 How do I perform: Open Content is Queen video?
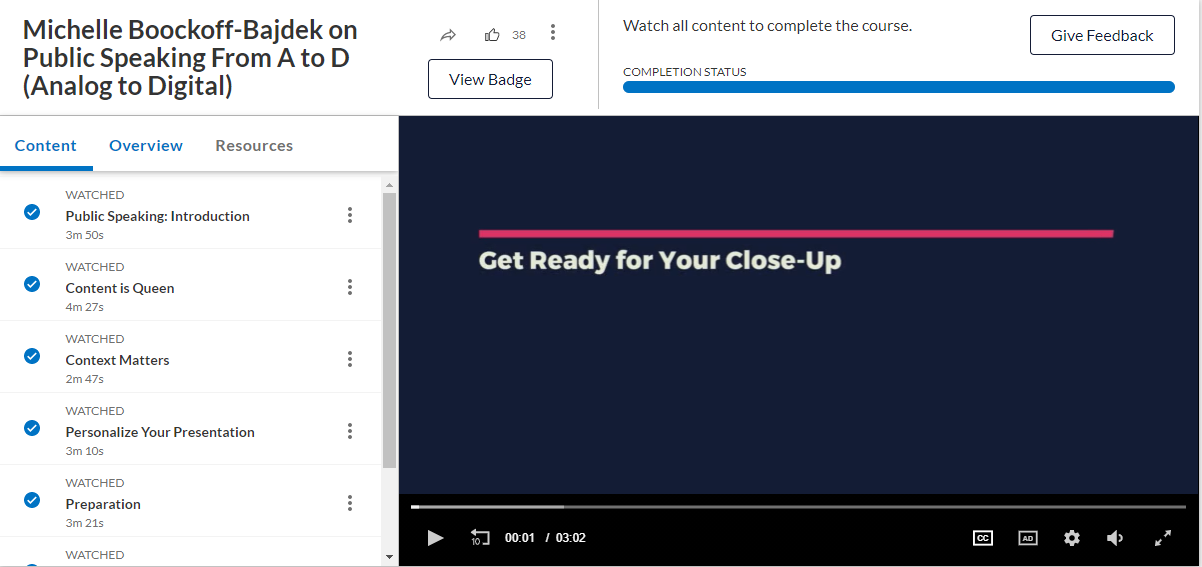120,288
